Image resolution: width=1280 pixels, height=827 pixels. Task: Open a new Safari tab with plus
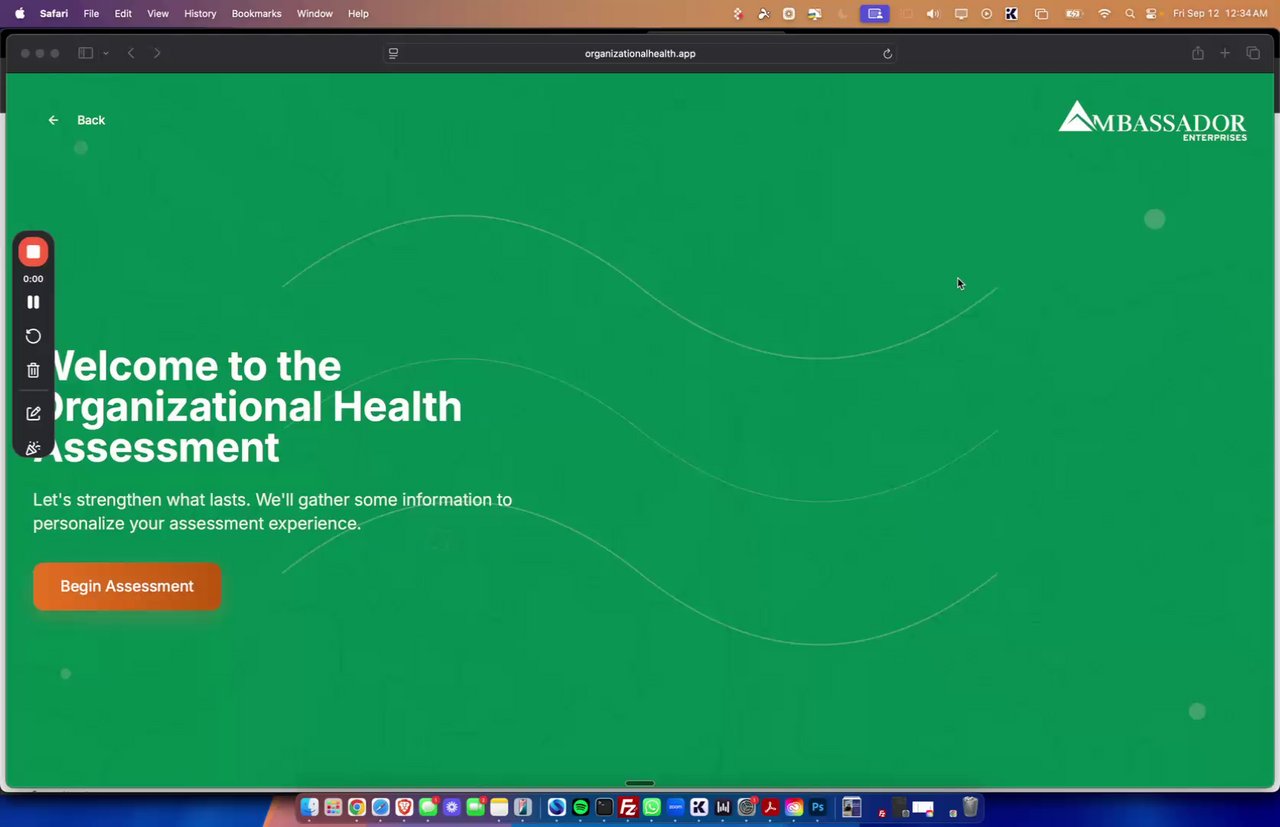click(x=1225, y=53)
